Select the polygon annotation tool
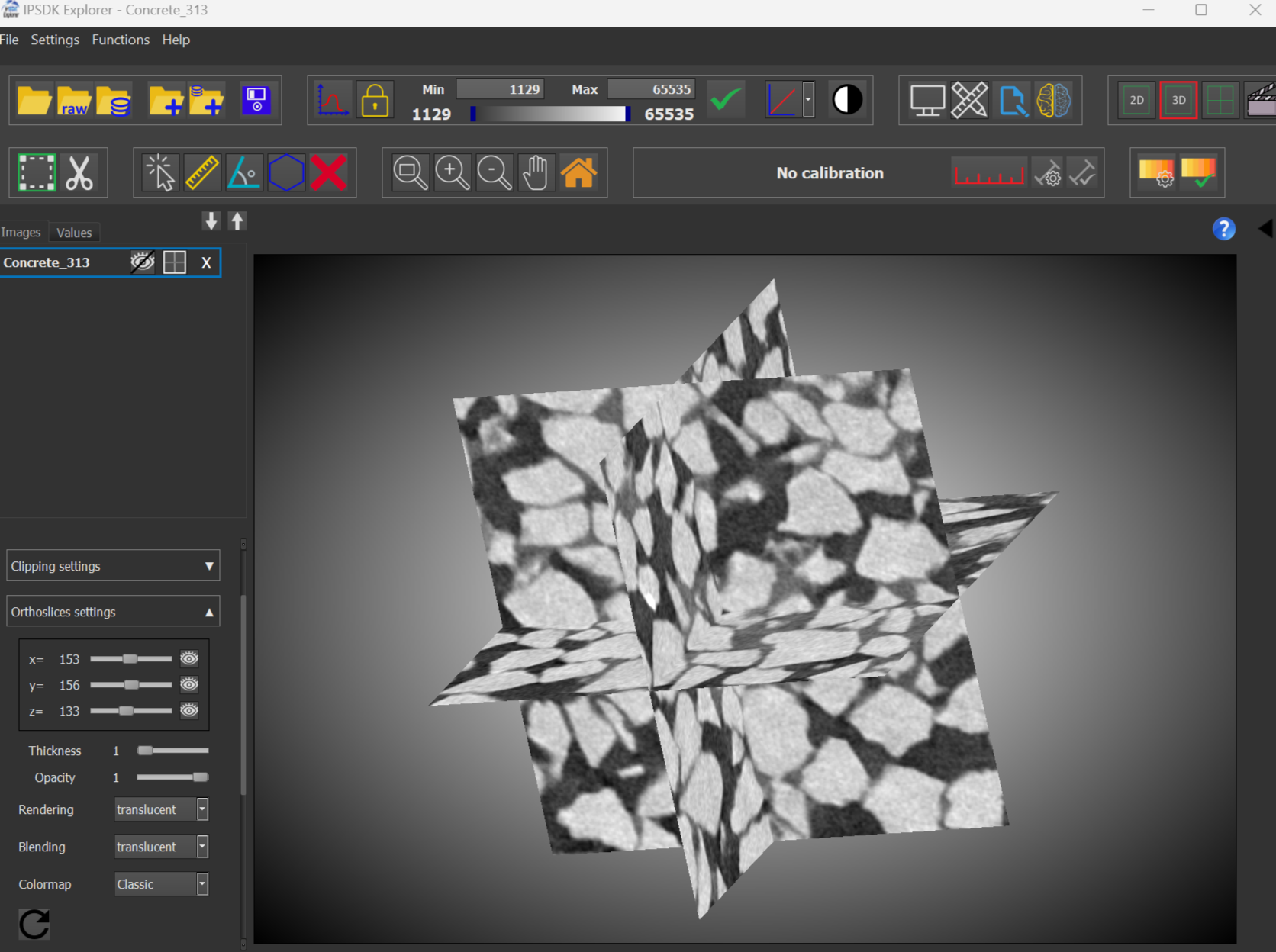The width and height of the screenshot is (1276, 952). coord(287,172)
